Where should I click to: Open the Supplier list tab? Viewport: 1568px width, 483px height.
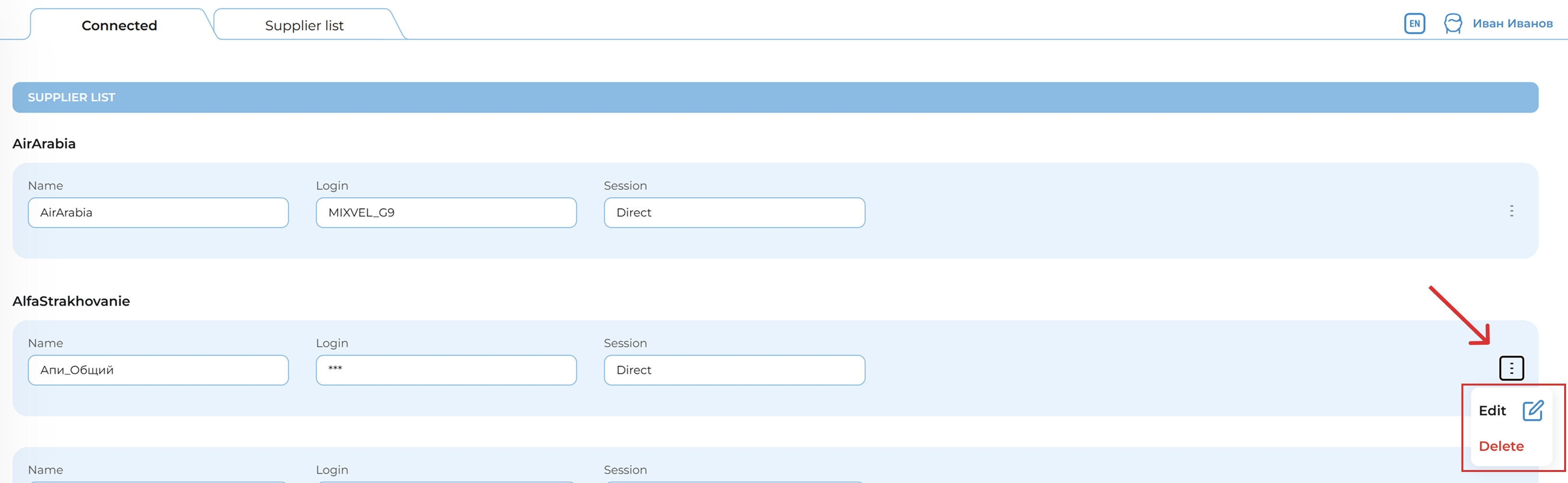pyautogui.click(x=304, y=25)
